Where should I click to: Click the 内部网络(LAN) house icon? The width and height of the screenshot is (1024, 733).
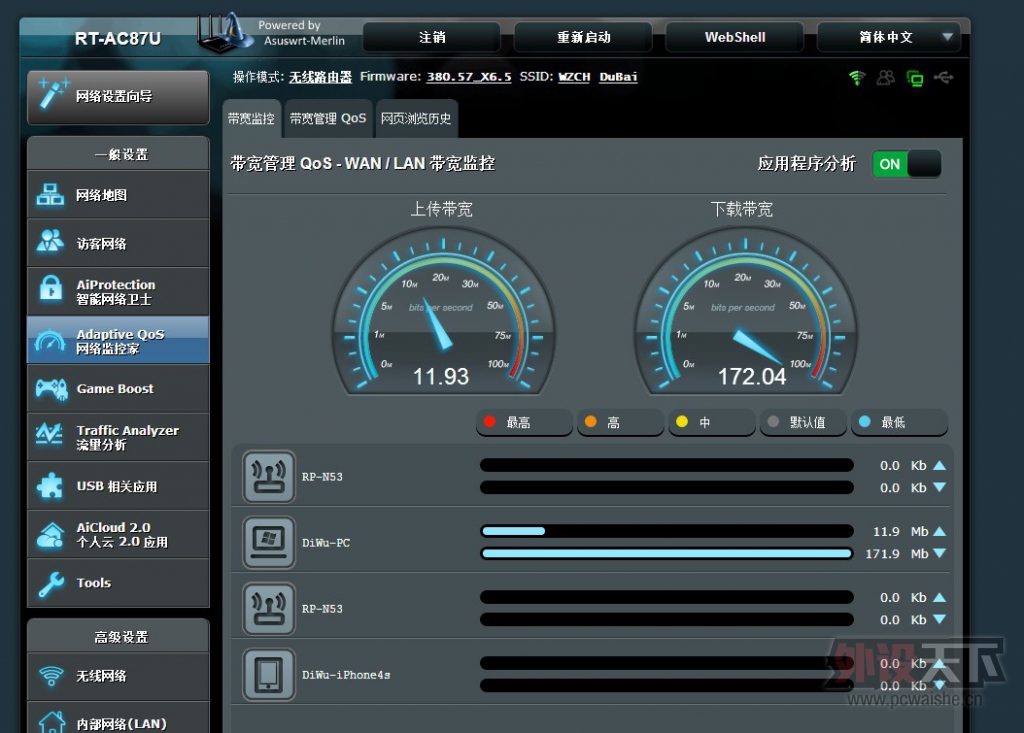[52, 721]
